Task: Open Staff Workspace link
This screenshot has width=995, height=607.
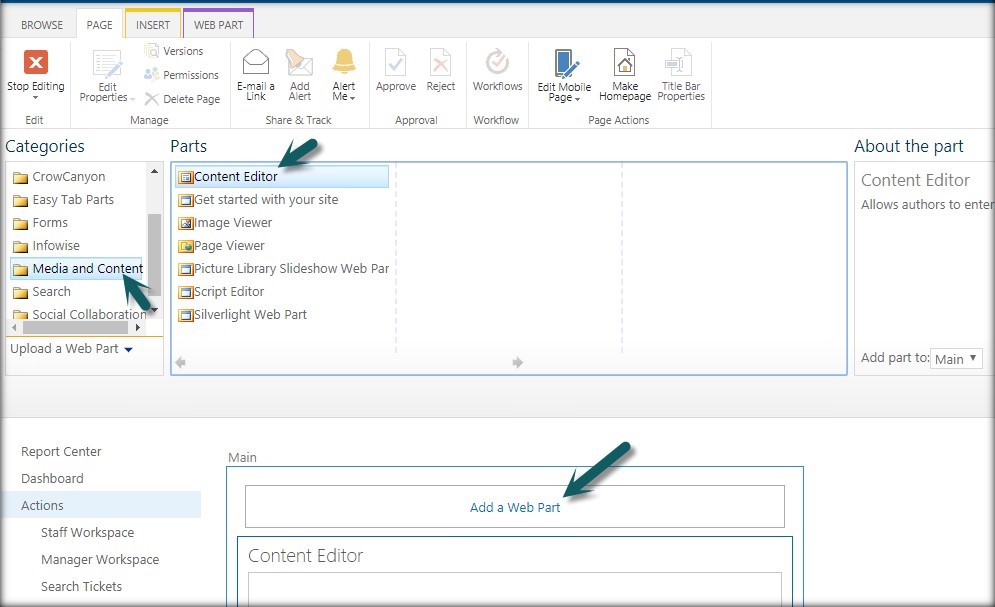Action: coord(88,532)
